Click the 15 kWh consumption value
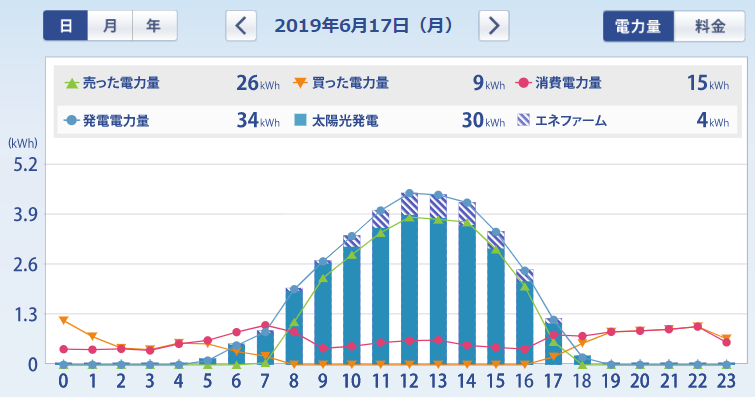This screenshot has width=755, height=397. click(x=708, y=83)
